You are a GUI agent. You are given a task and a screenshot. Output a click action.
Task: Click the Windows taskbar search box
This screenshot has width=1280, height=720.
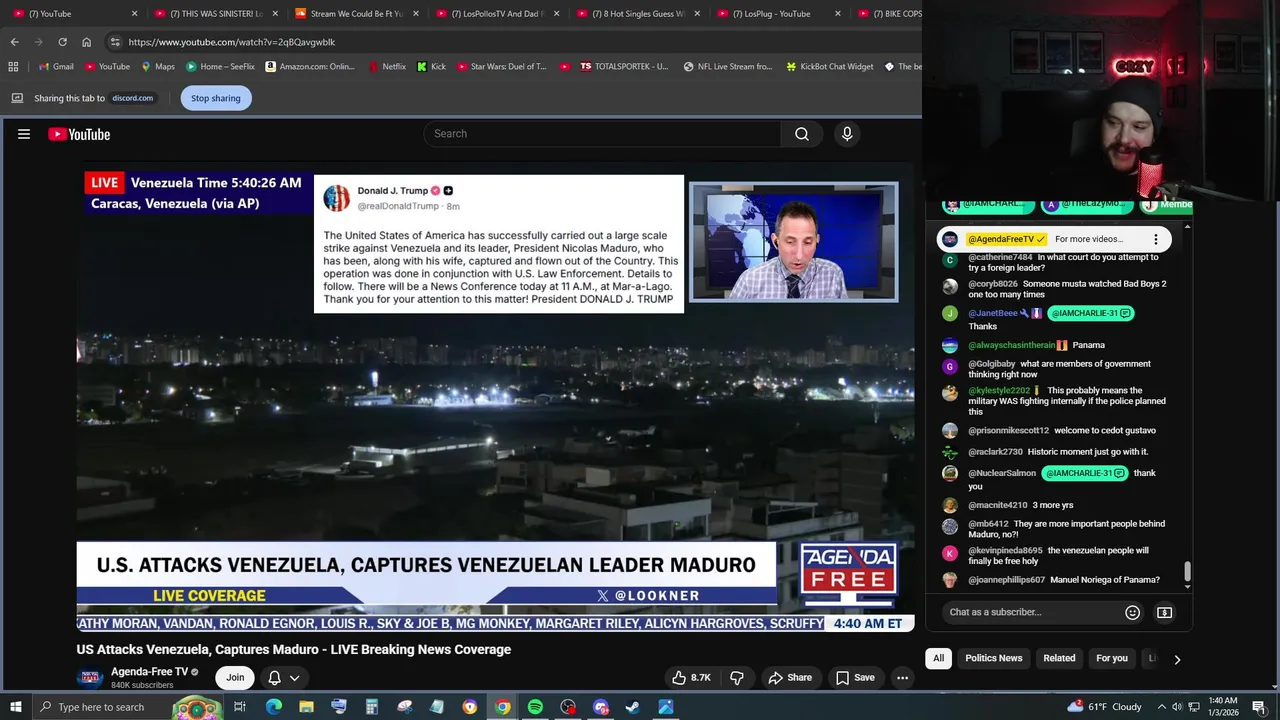pos(130,707)
